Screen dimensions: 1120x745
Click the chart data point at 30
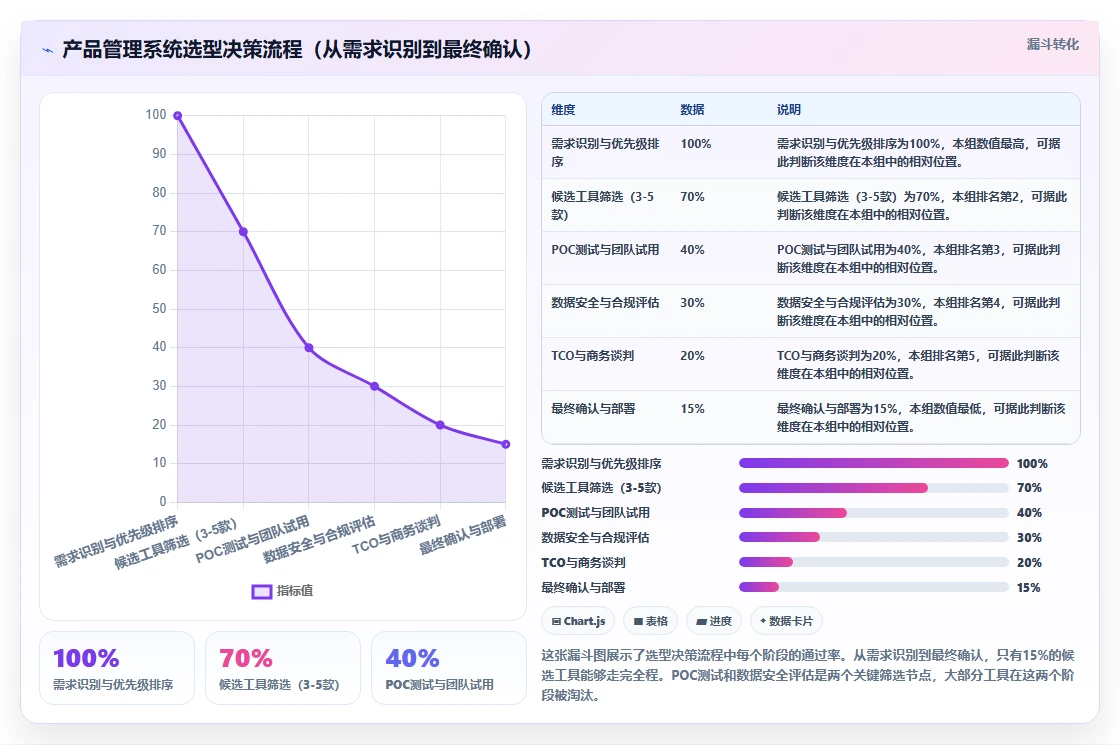pyautogui.click(x=374, y=386)
